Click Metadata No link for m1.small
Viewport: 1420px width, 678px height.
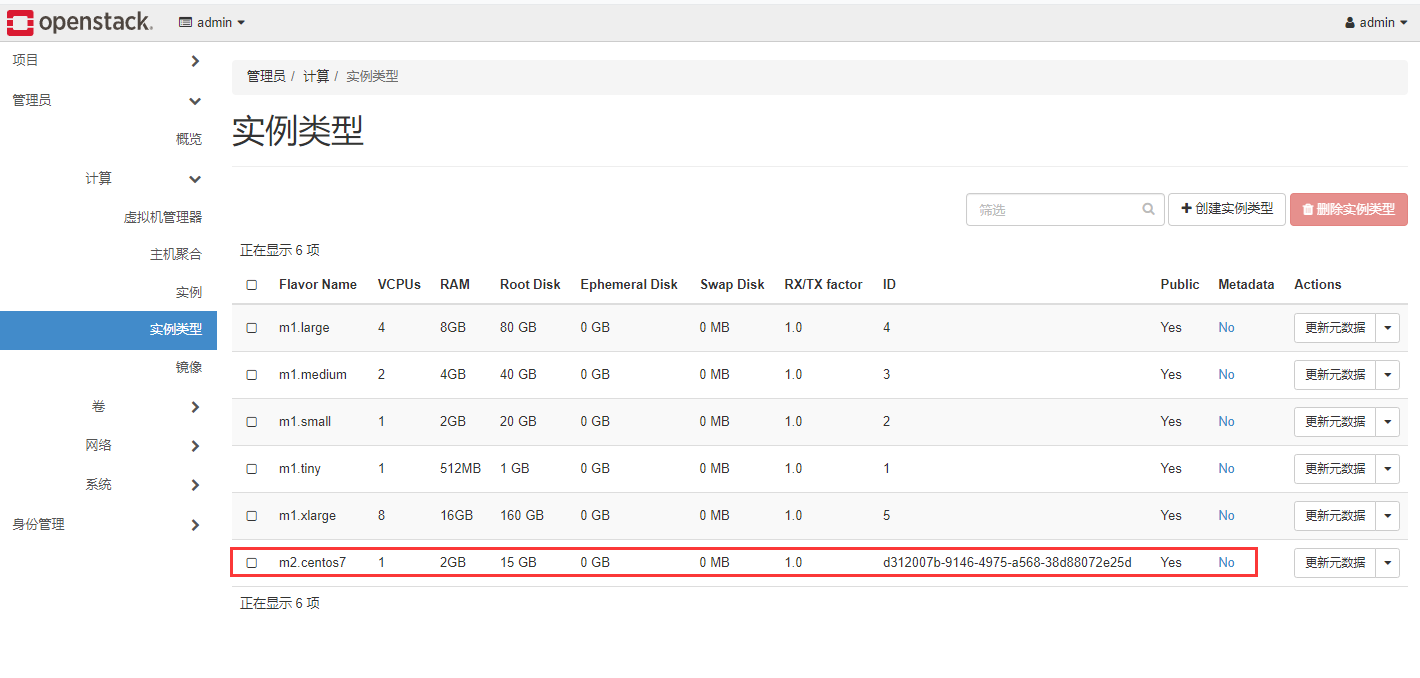click(x=1226, y=422)
